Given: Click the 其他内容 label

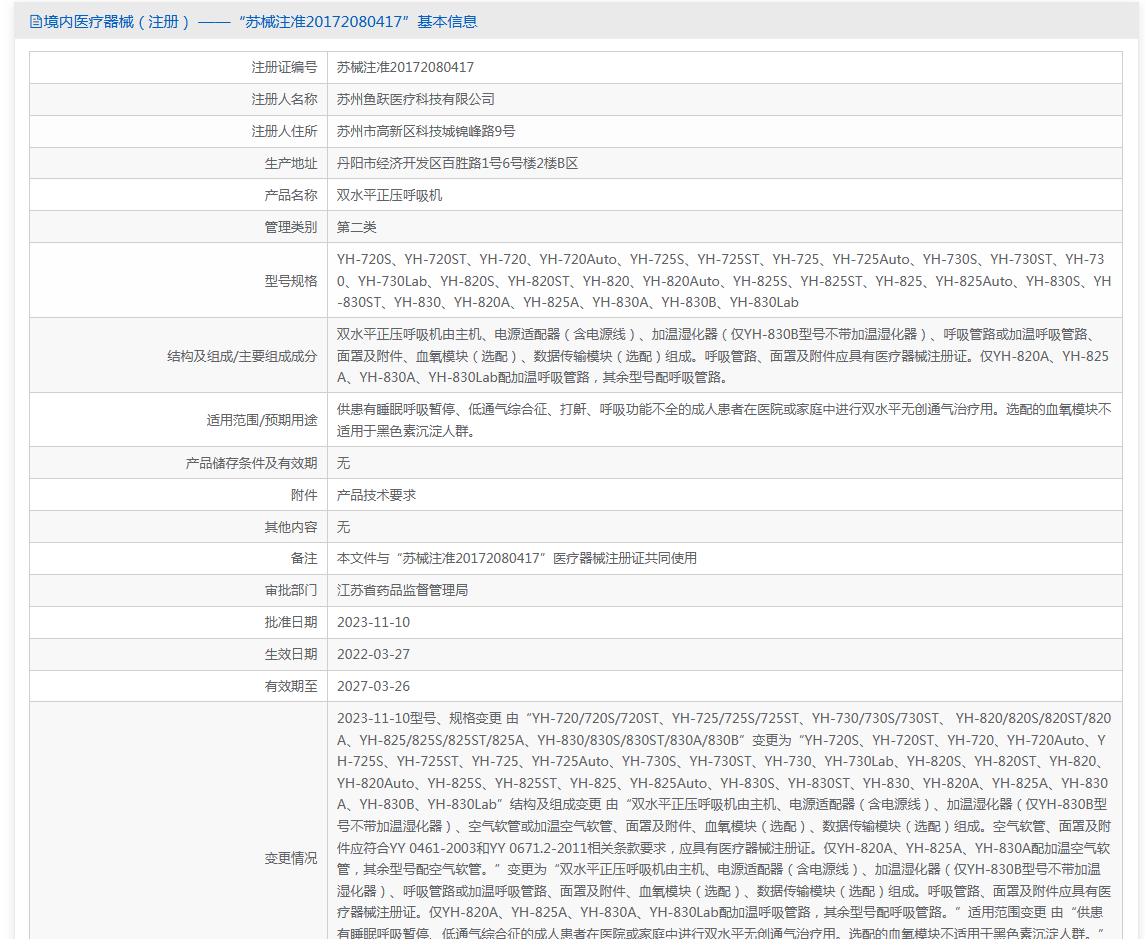Looking at the screenshot, I should [291, 527].
